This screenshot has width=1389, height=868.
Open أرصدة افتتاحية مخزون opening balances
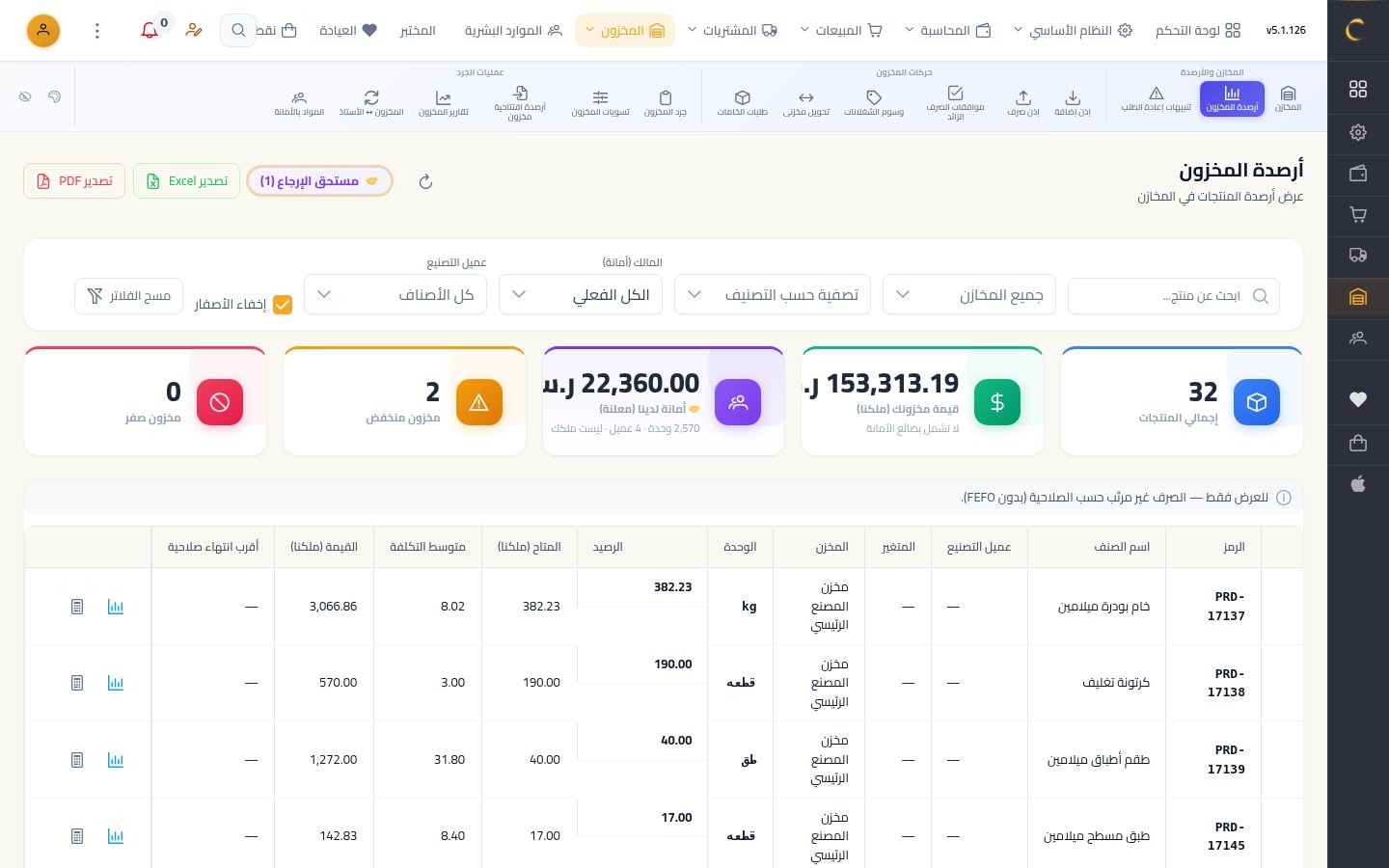[520, 103]
